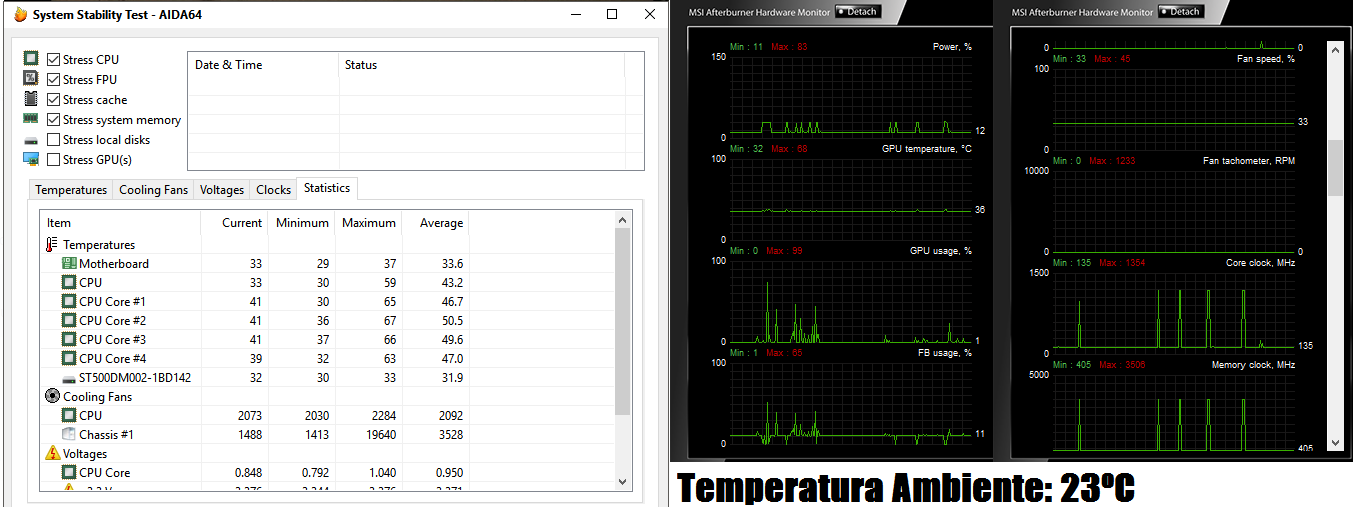Click the Minimum column header
The height and width of the screenshot is (507, 1355).
302,223
